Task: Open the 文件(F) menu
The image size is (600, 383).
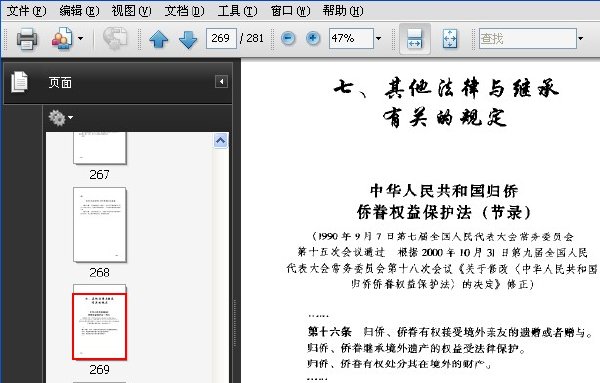Action: pos(26,11)
